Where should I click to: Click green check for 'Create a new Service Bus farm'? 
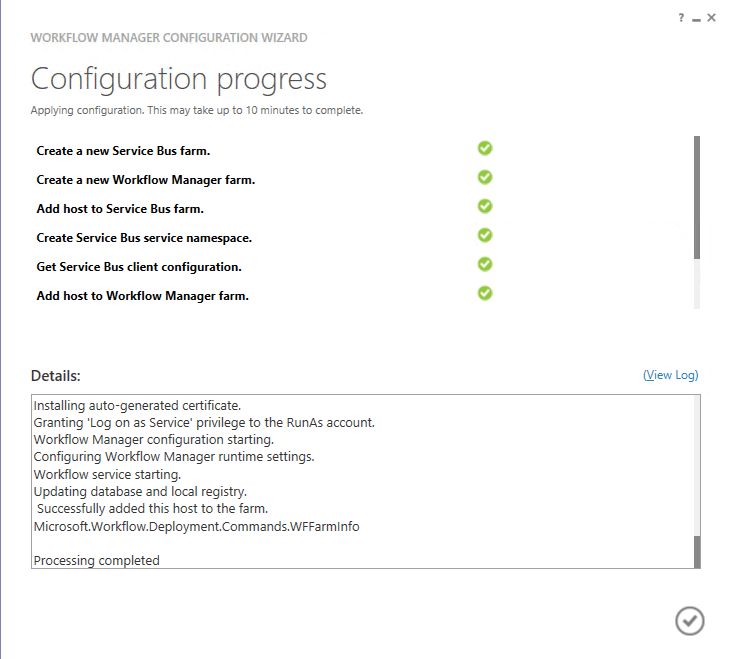(x=485, y=148)
